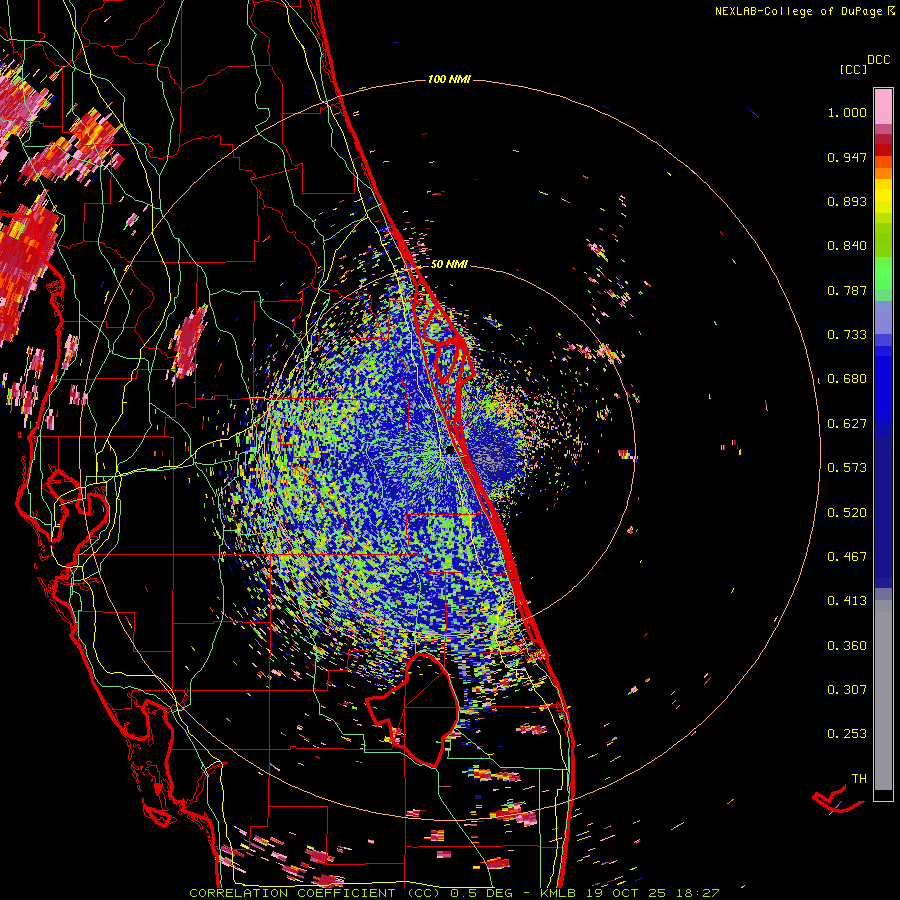Click the 0.467 colorbar value
Image resolution: width=900 pixels, height=900 pixels.
click(847, 557)
